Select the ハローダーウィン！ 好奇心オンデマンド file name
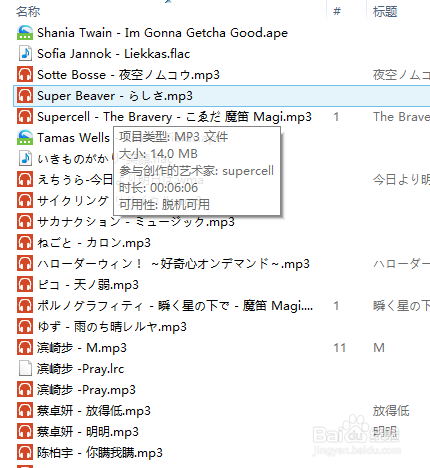Image resolution: width=430 pixels, height=468 pixels. 173,264
